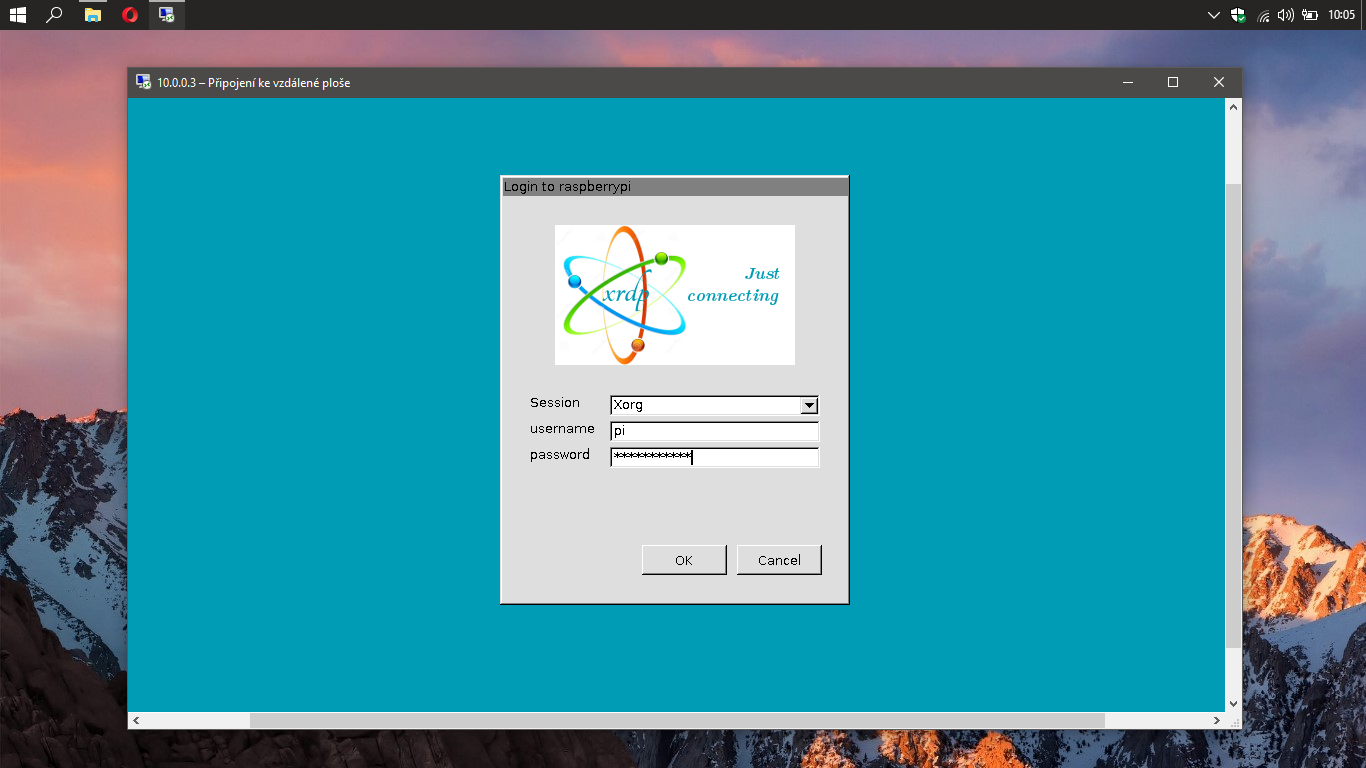Screen dimensions: 1366x768
Task: Open the battery status tray icon
Action: pos(1309,15)
